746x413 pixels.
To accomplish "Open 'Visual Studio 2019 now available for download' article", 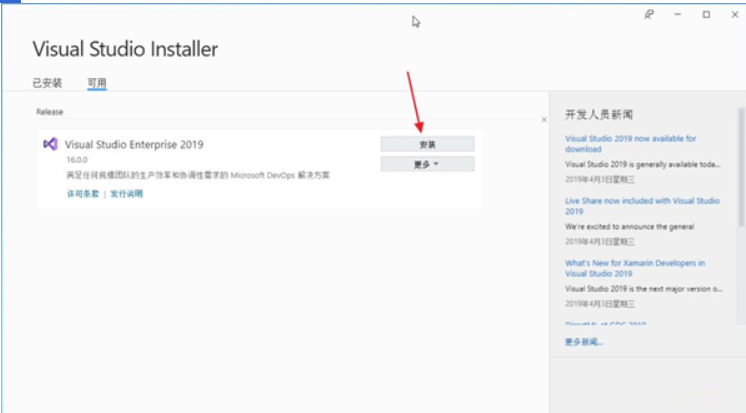I will coord(630,144).
